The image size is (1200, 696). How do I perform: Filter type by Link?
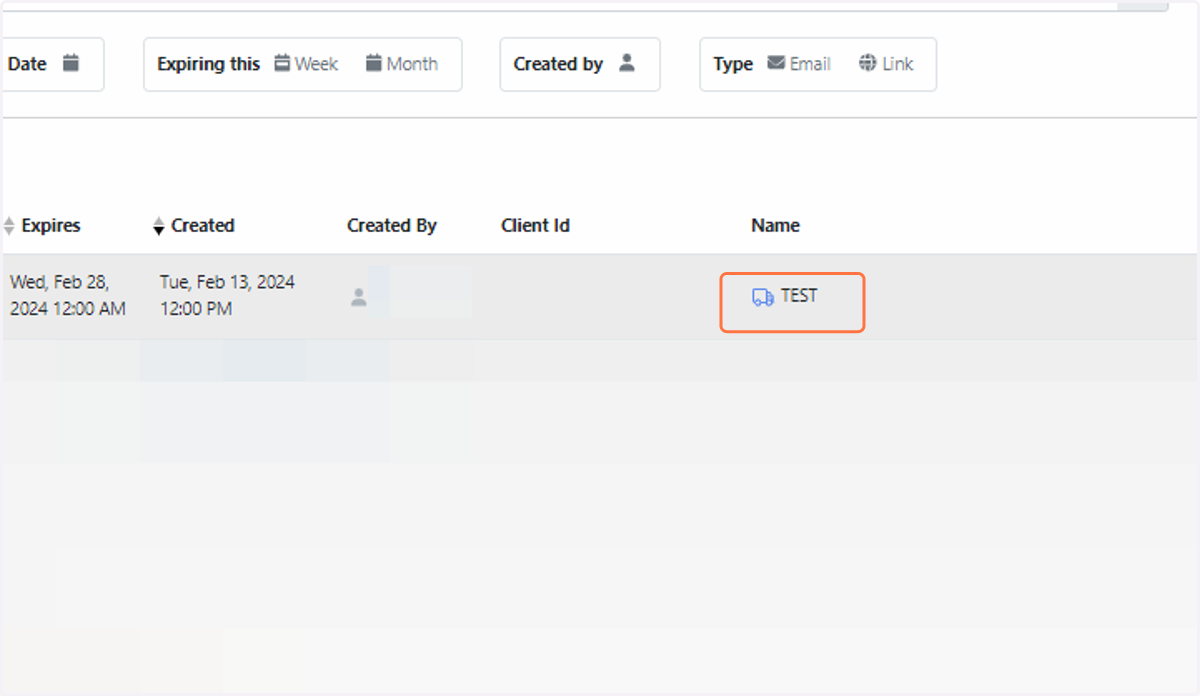pyautogui.click(x=886, y=64)
